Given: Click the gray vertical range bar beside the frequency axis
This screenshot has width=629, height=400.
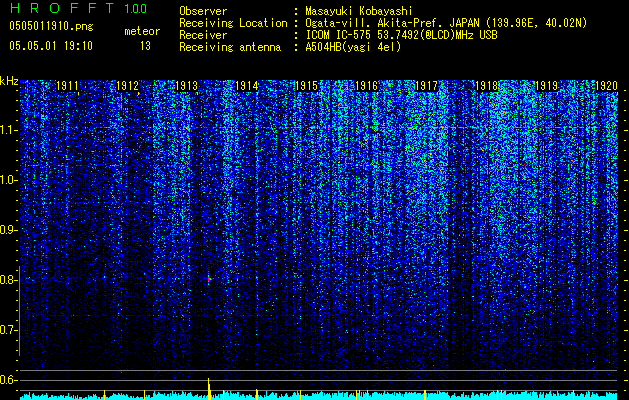Looking at the screenshot, I should [19, 311].
